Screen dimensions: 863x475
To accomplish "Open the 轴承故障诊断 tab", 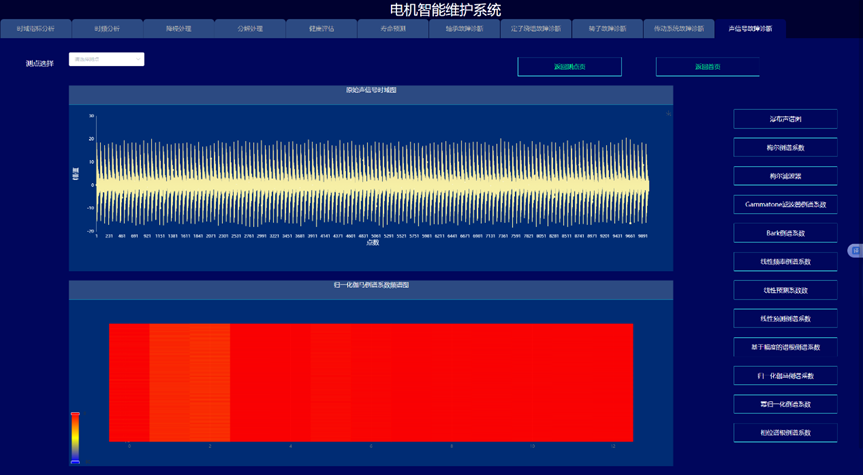I will pos(464,29).
